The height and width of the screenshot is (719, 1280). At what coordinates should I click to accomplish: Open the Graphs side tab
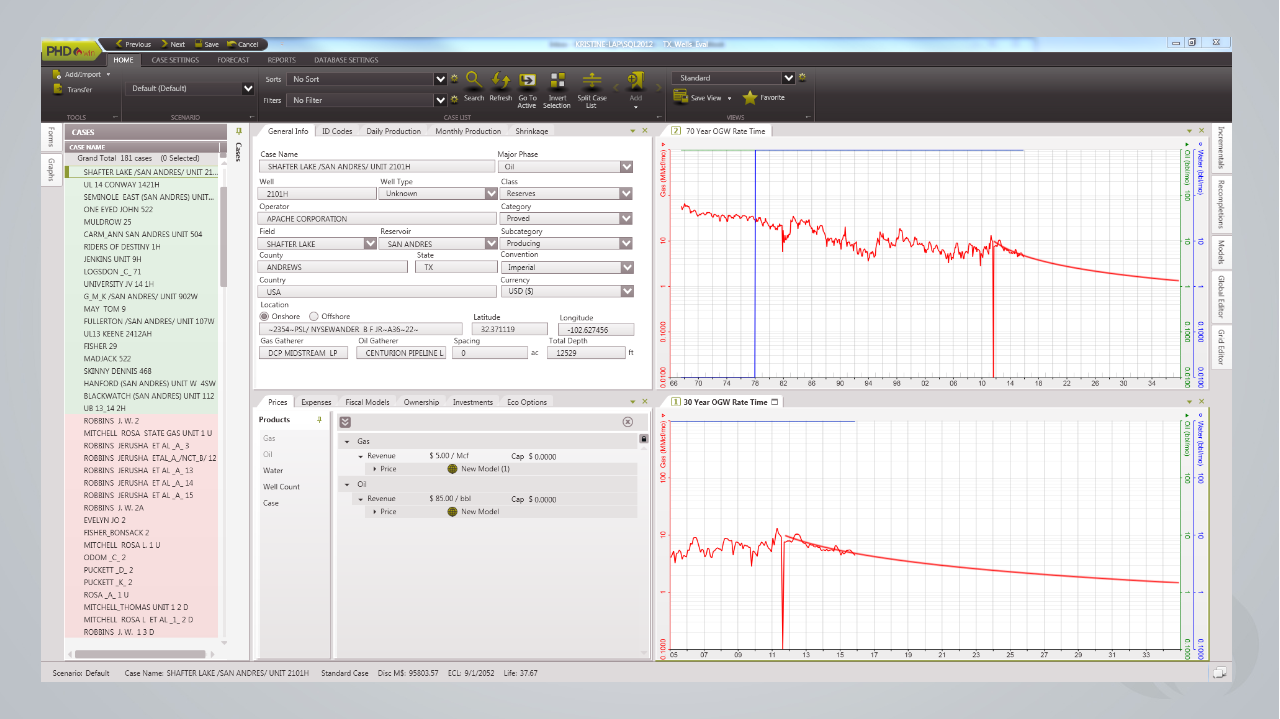pyautogui.click(x=50, y=170)
